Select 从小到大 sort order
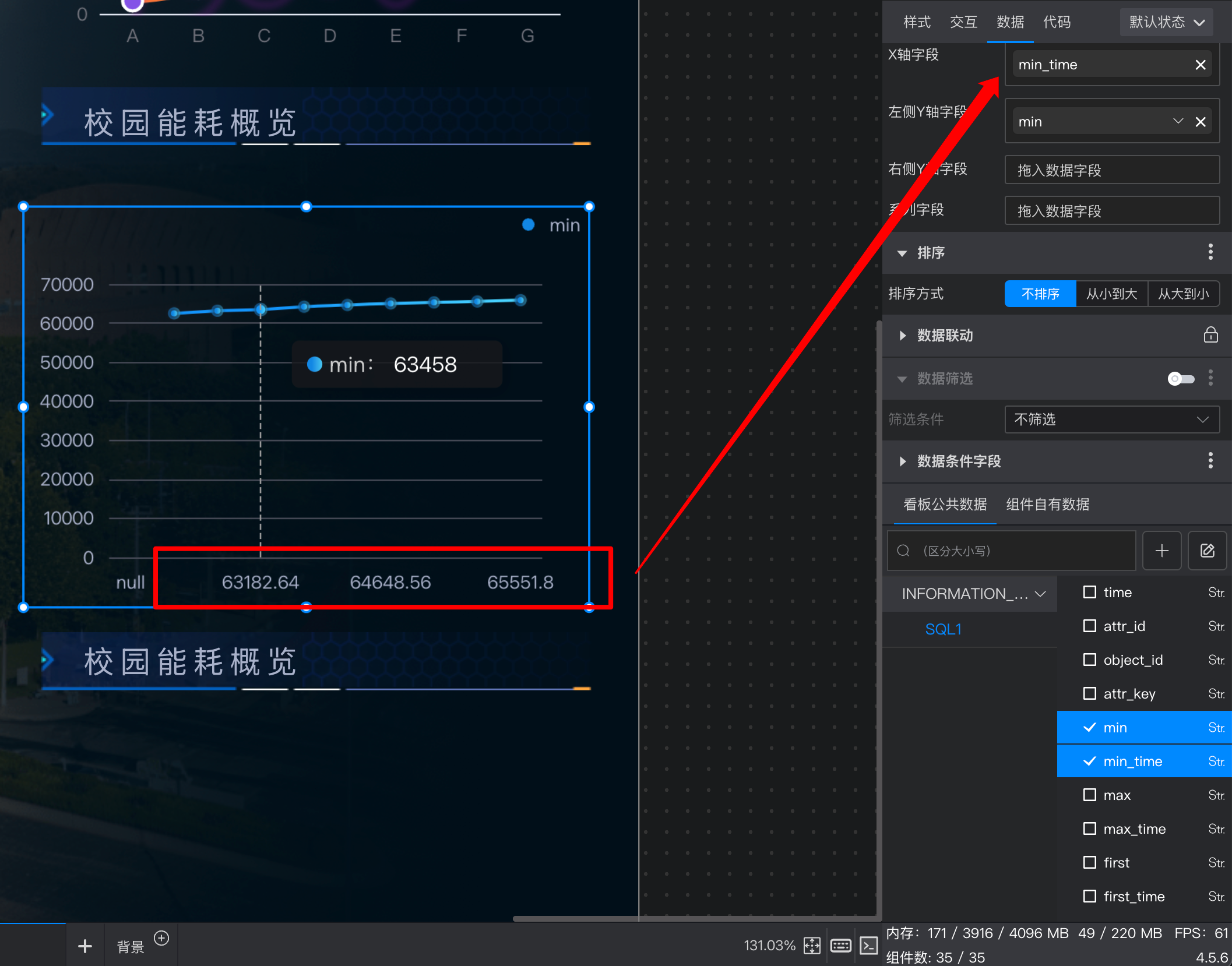Image resolution: width=1232 pixels, height=966 pixels. pyautogui.click(x=1111, y=294)
